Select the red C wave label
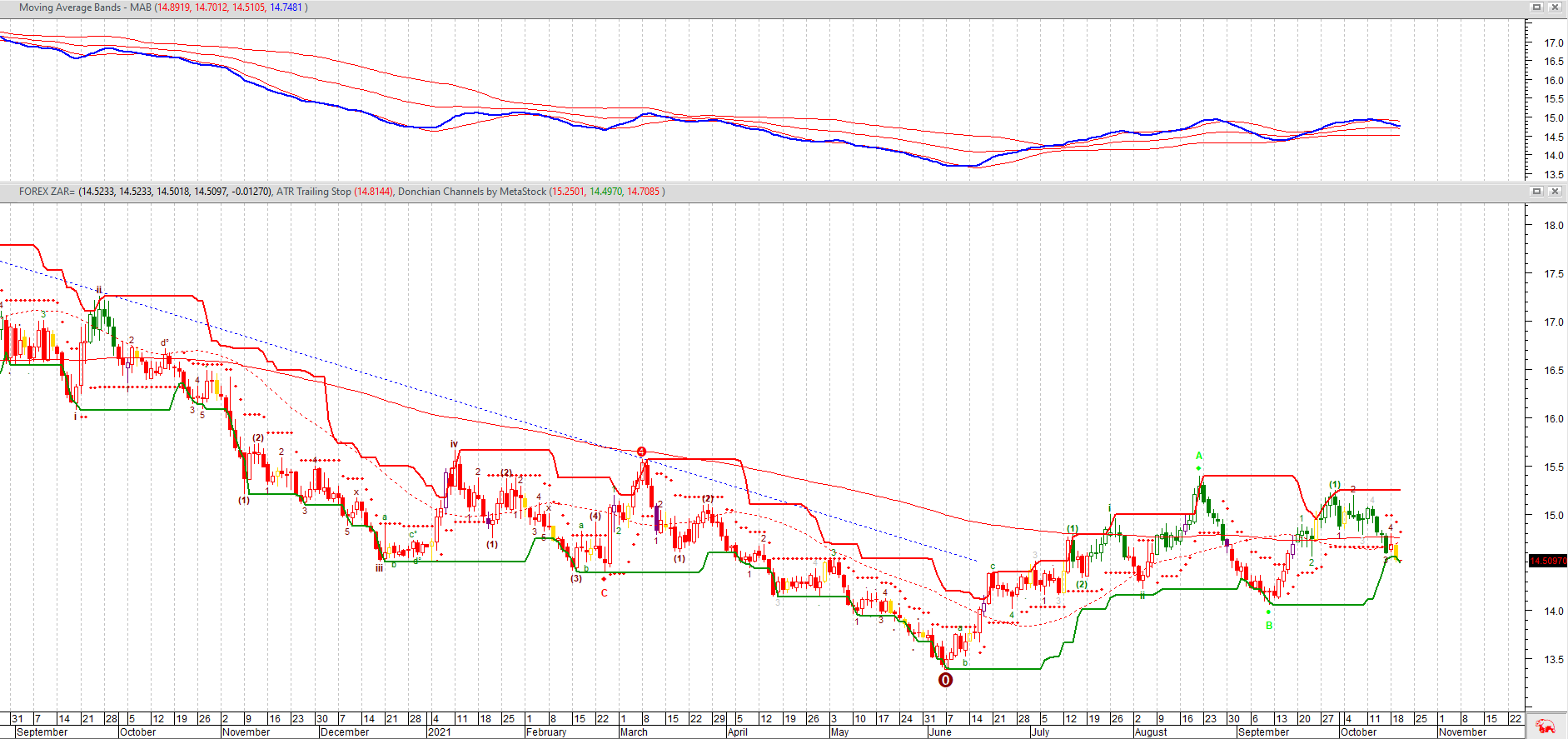The height and width of the screenshot is (739, 1568). click(605, 593)
